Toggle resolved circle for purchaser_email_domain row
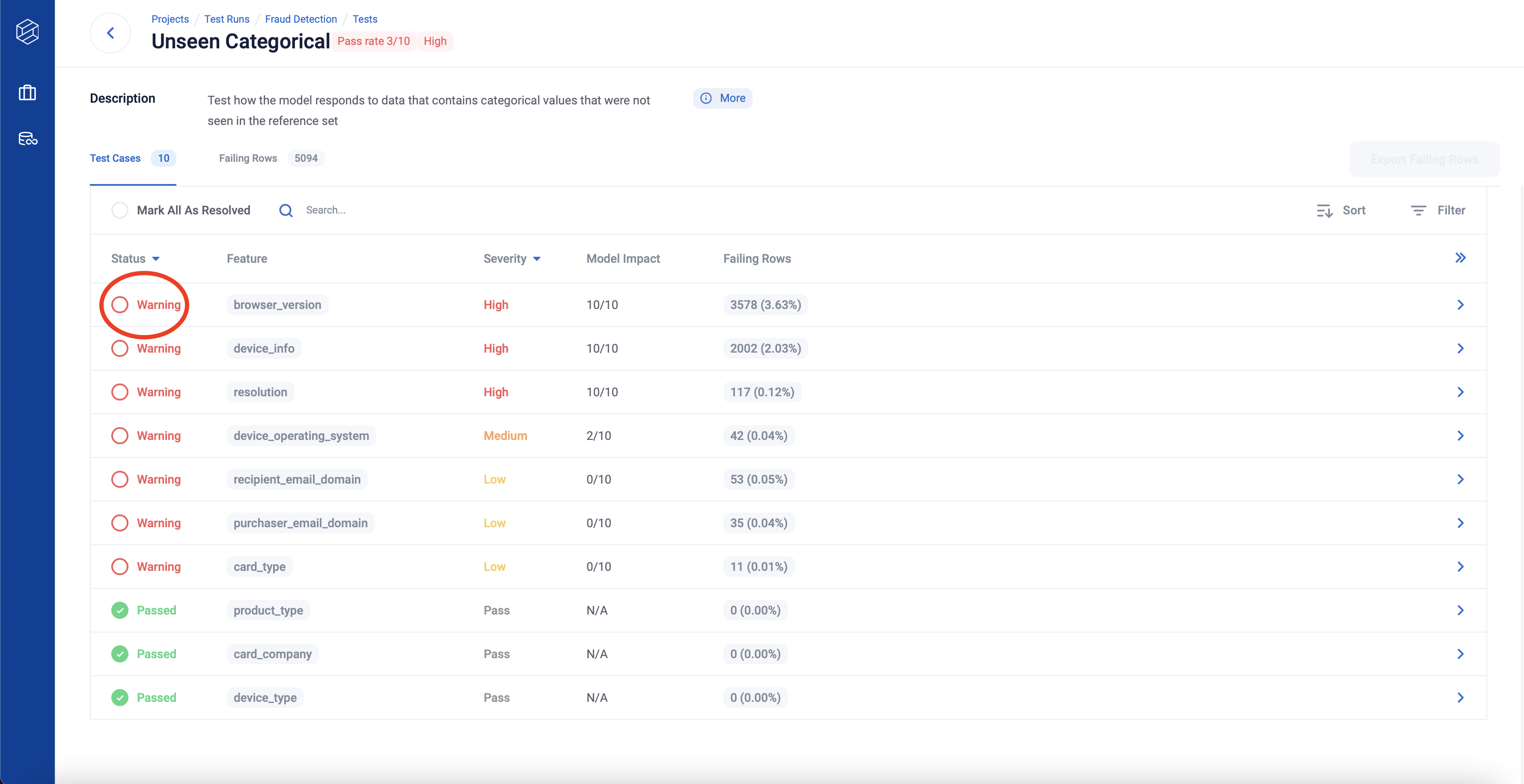The width and height of the screenshot is (1524, 784). [x=119, y=523]
